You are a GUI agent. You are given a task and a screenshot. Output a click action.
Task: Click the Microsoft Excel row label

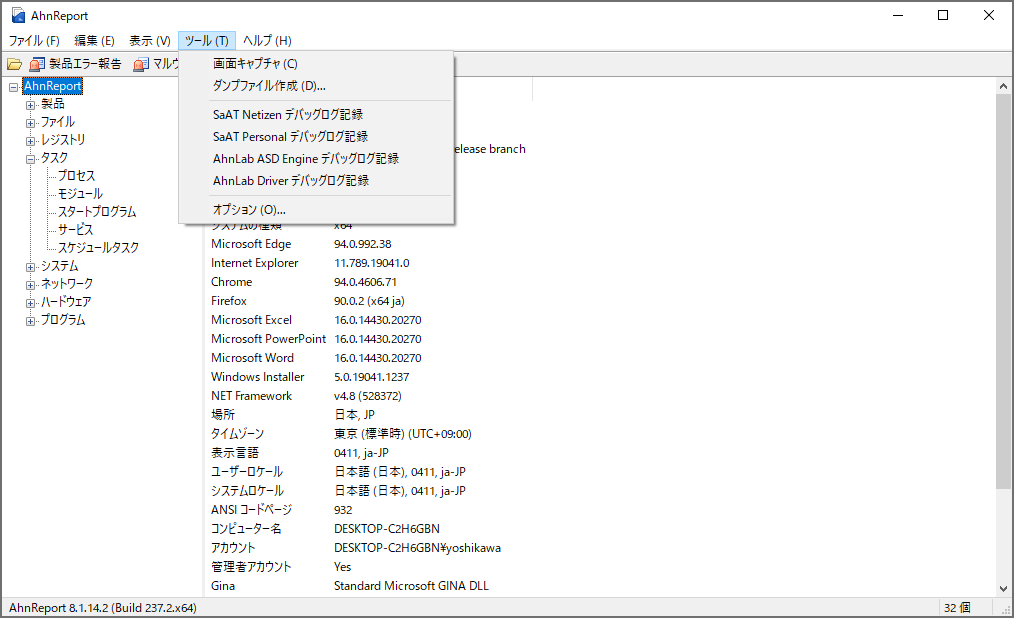252,320
